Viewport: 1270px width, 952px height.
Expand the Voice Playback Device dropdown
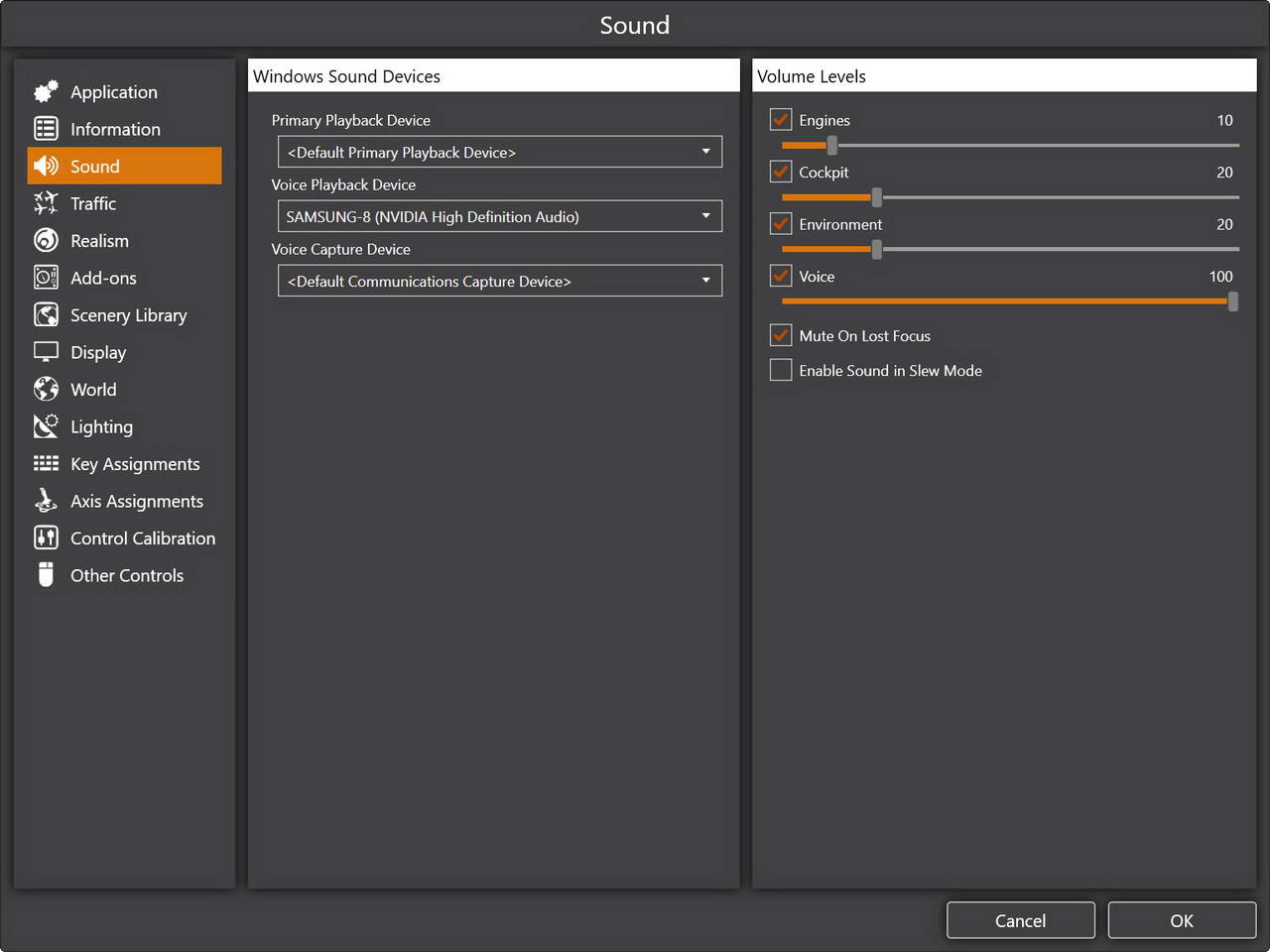(x=499, y=217)
